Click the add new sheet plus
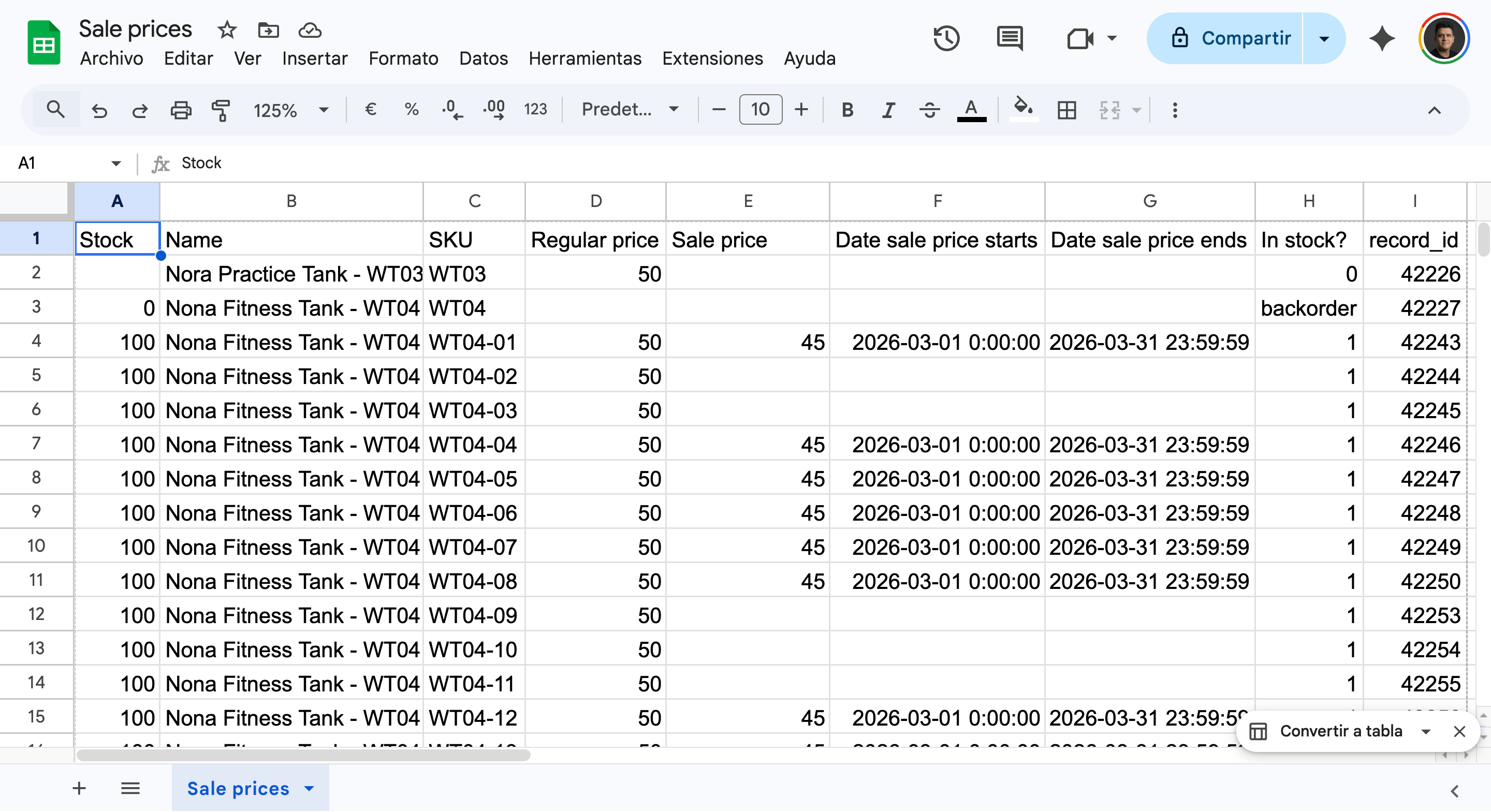The image size is (1491, 812). click(x=79, y=788)
